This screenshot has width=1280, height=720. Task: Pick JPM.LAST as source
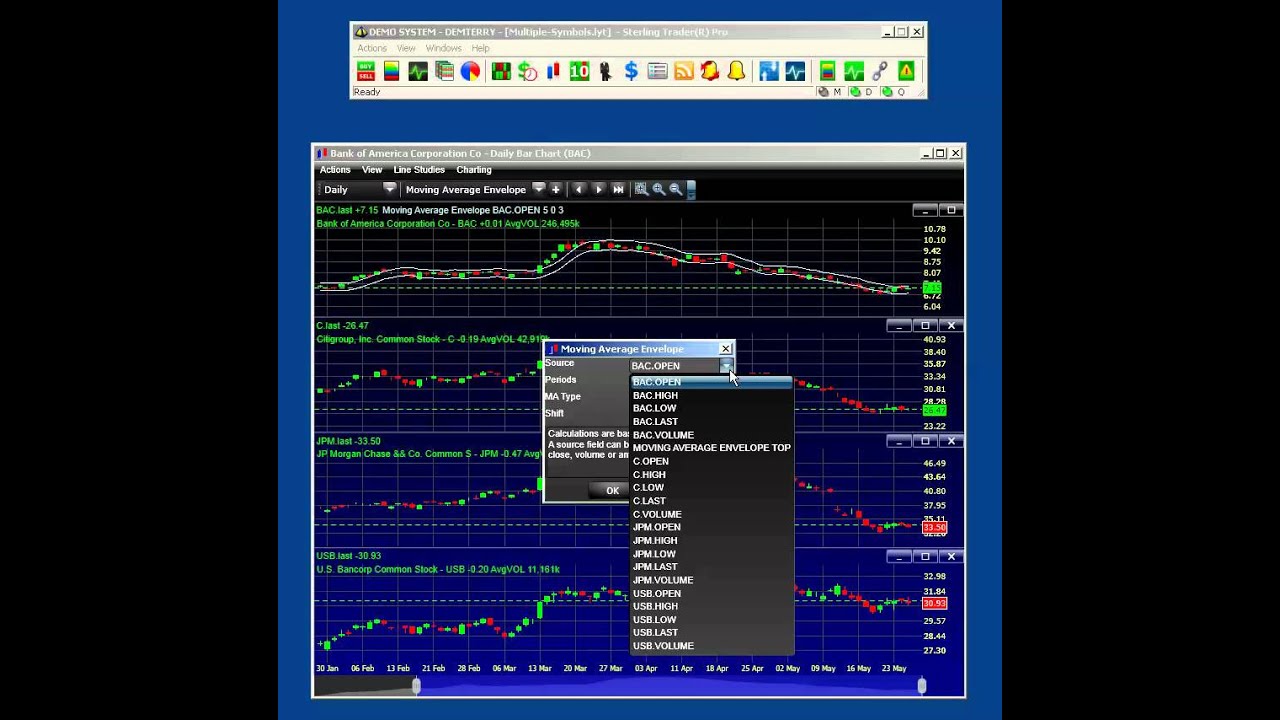coord(711,567)
